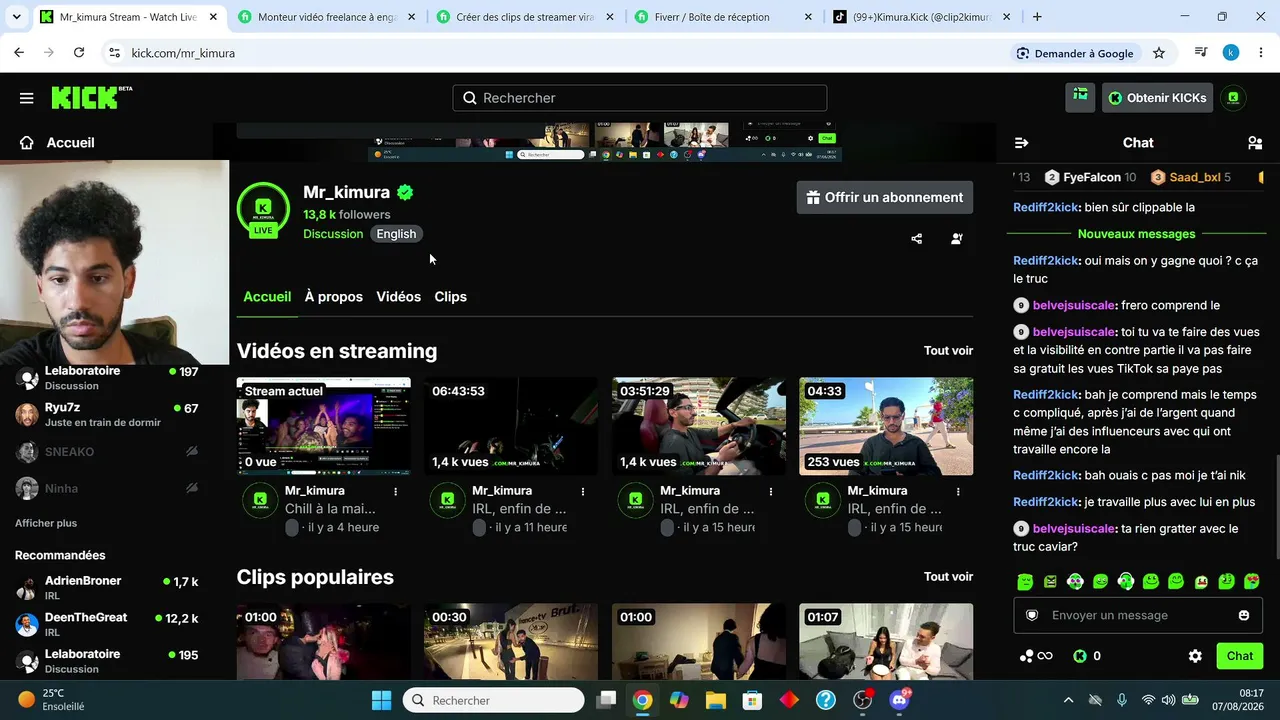Image resolution: width=1280 pixels, height=720 pixels.
Task: Switch to the Vidéos tab
Action: (398, 297)
